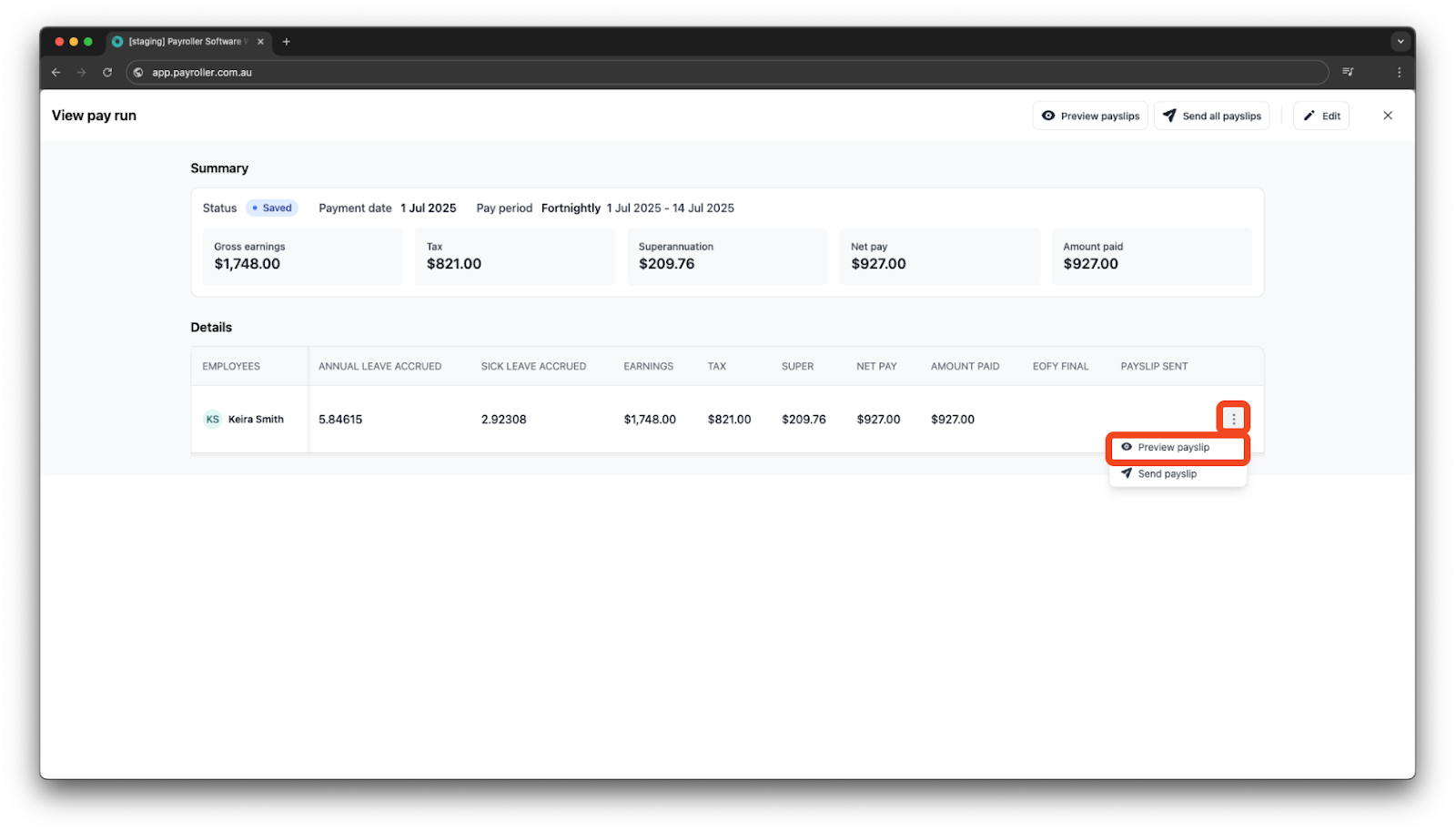Click the Gross earnings summary card

coord(302,257)
